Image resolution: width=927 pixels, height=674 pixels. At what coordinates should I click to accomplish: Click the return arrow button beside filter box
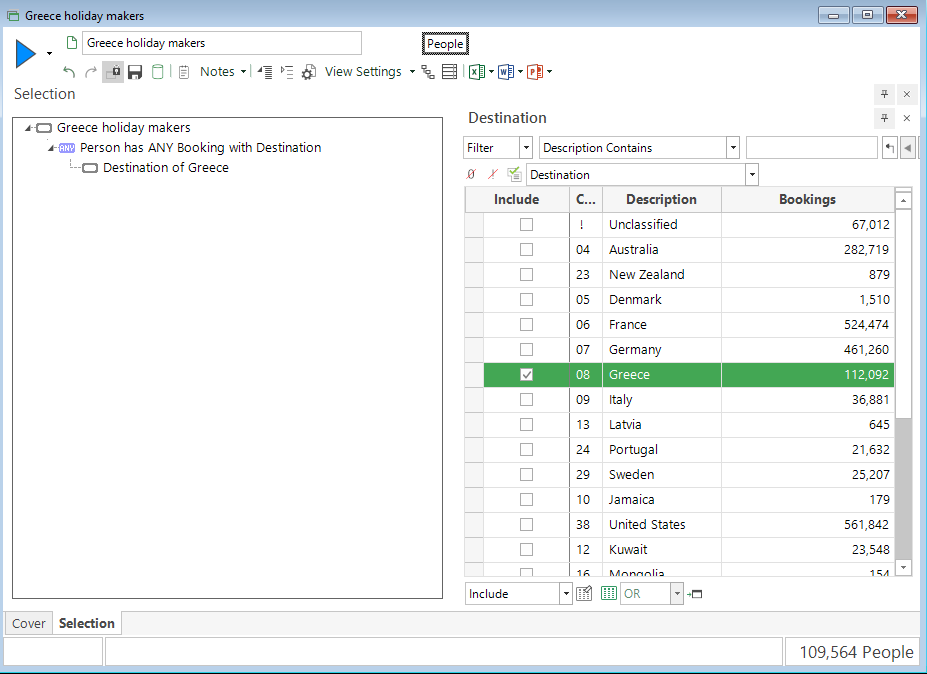[x=889, y=148]
